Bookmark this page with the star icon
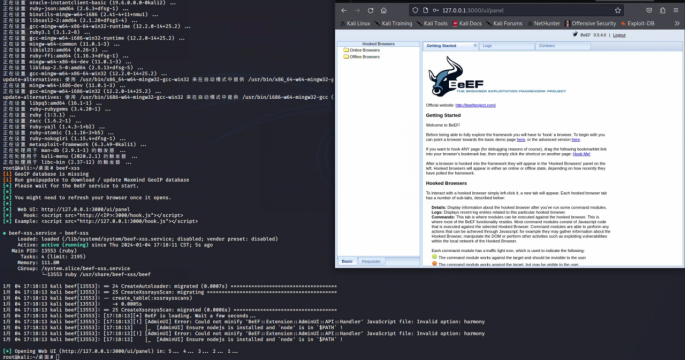The height and width of the screenshot is (361, 686). point(618,11)
